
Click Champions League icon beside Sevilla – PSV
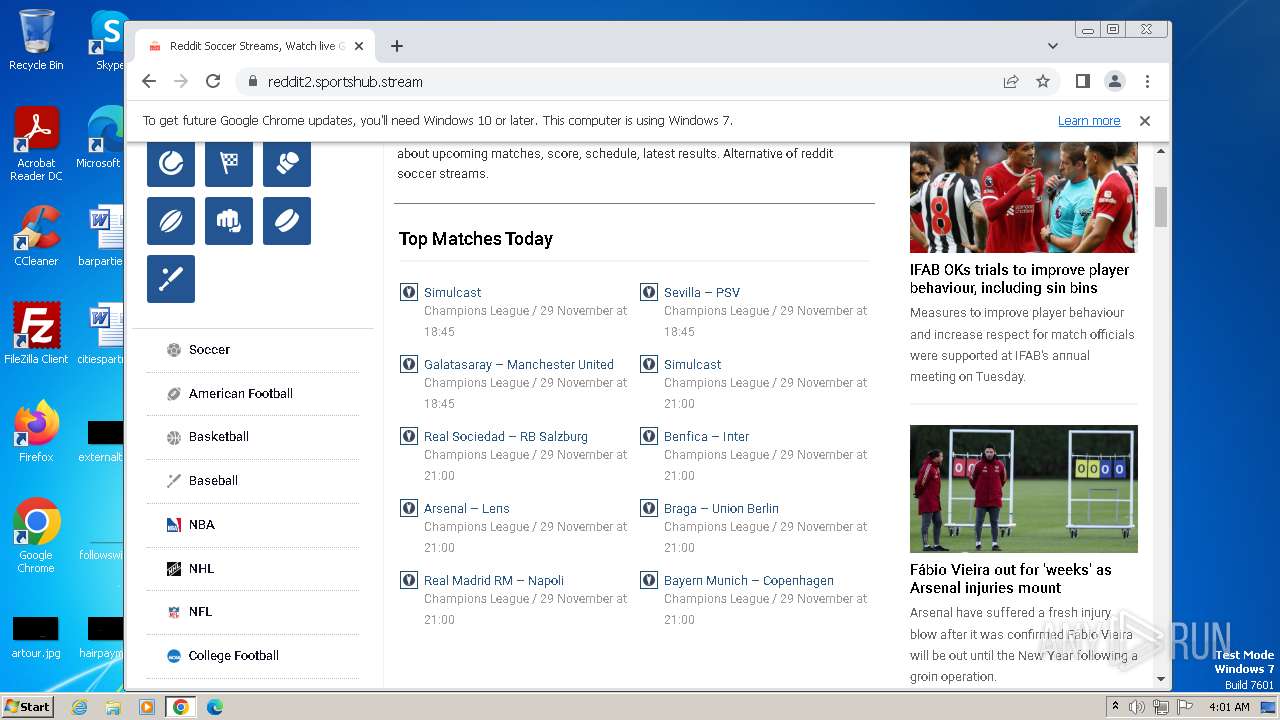click(649, 292)
